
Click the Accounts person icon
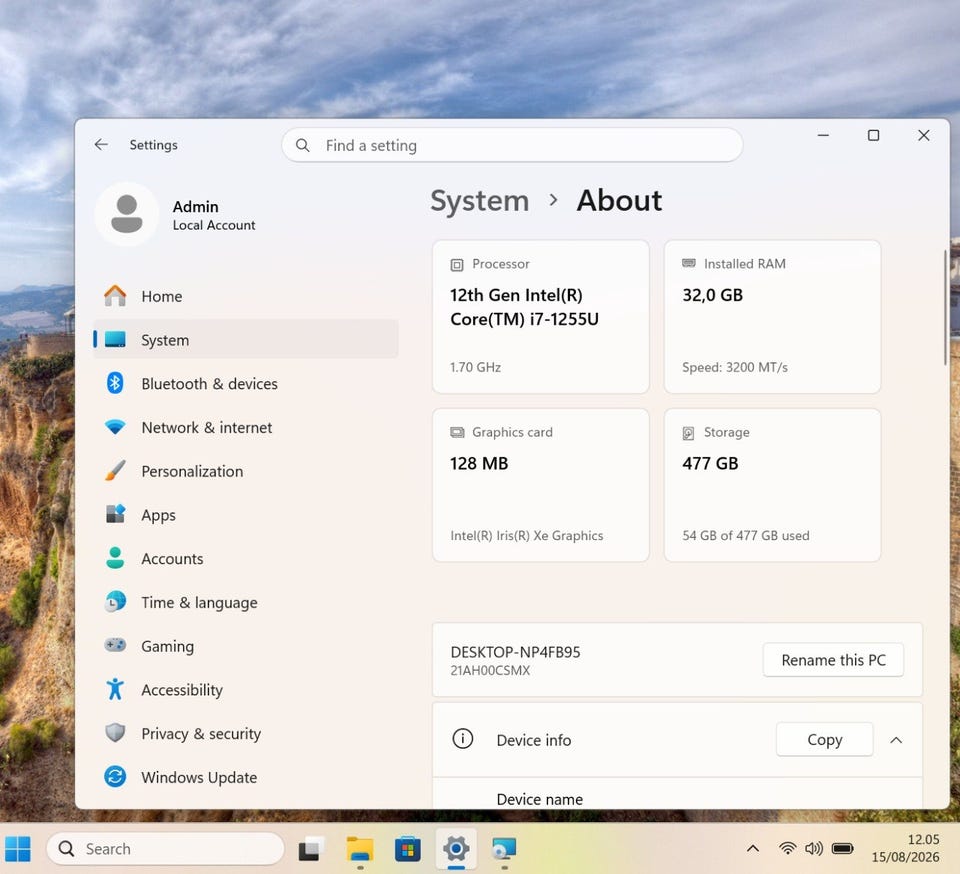(115, 558)
